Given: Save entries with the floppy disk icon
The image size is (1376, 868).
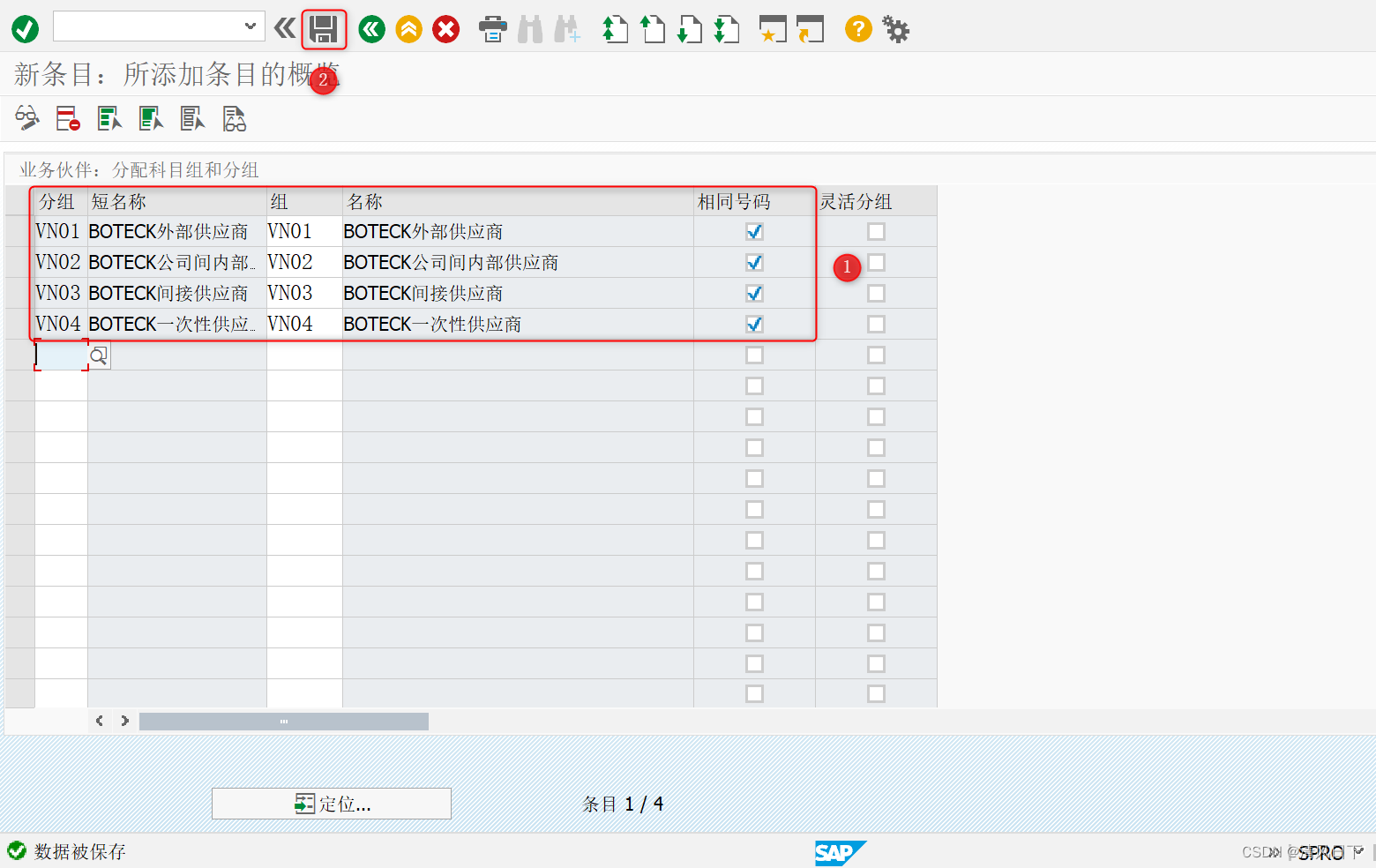Looking at the screenshot, I should 324,28.
